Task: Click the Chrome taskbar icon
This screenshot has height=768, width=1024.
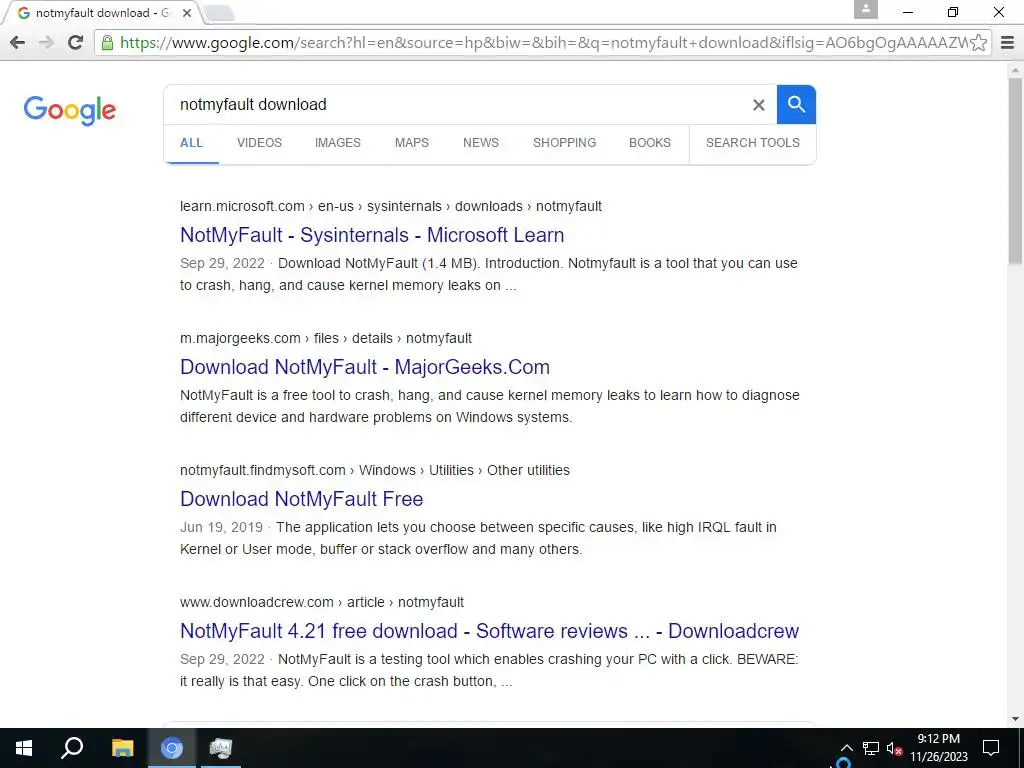Action: tap(172, 748)
